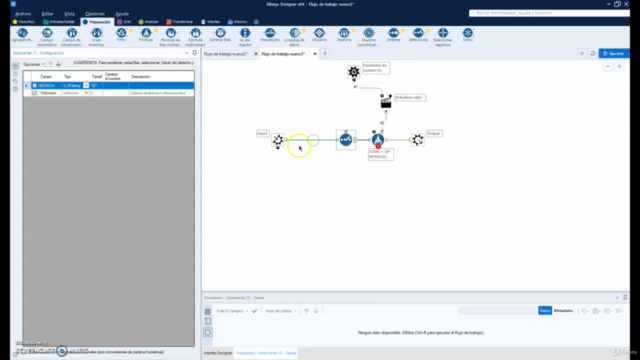
Task: Open the '0 de 0 Campos' dropdown
Action: pyautogui.click(x=233, y=311)
